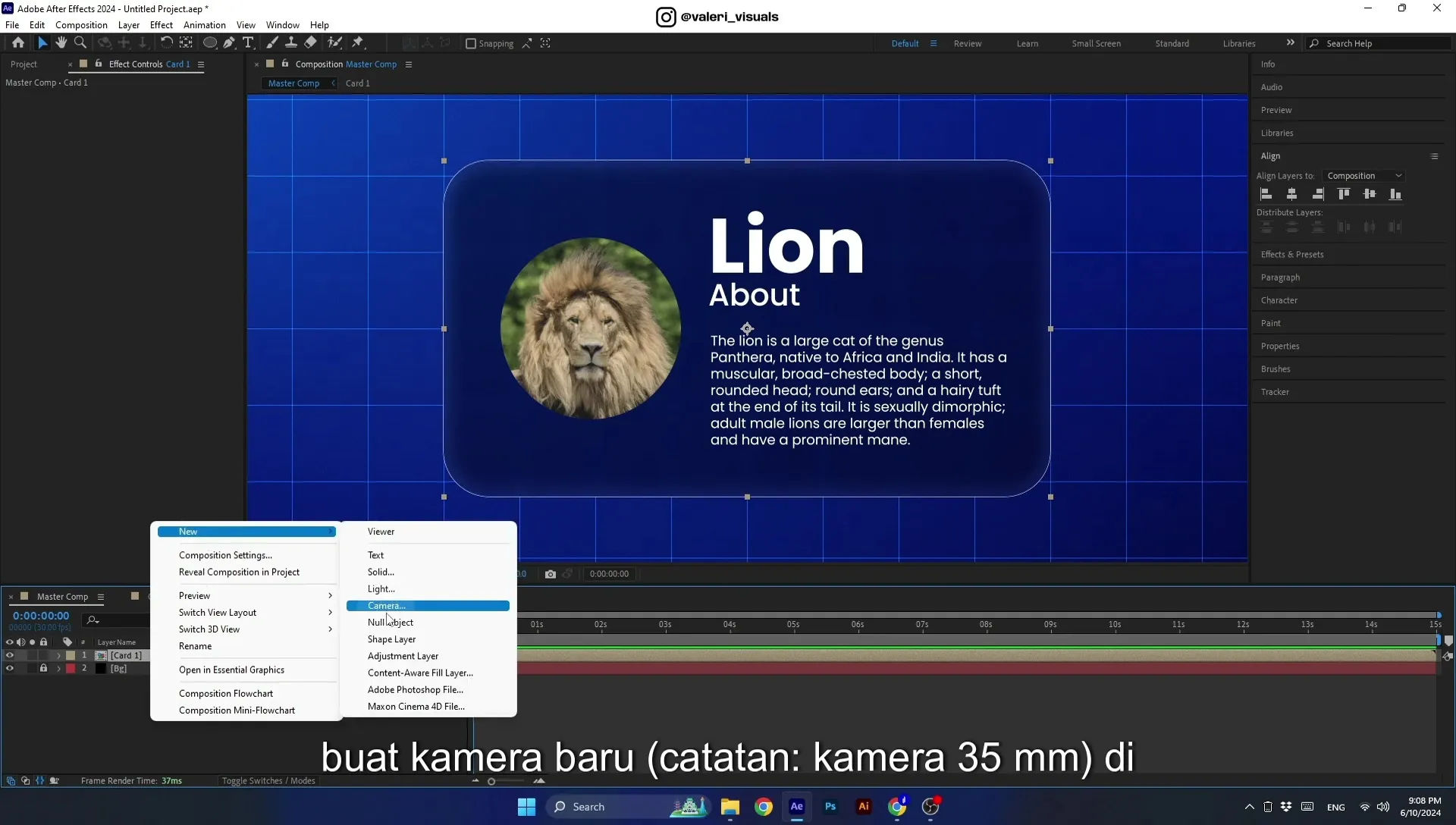
Task: Switch to the Small Screen workspace
Action: coord(1096,43)
